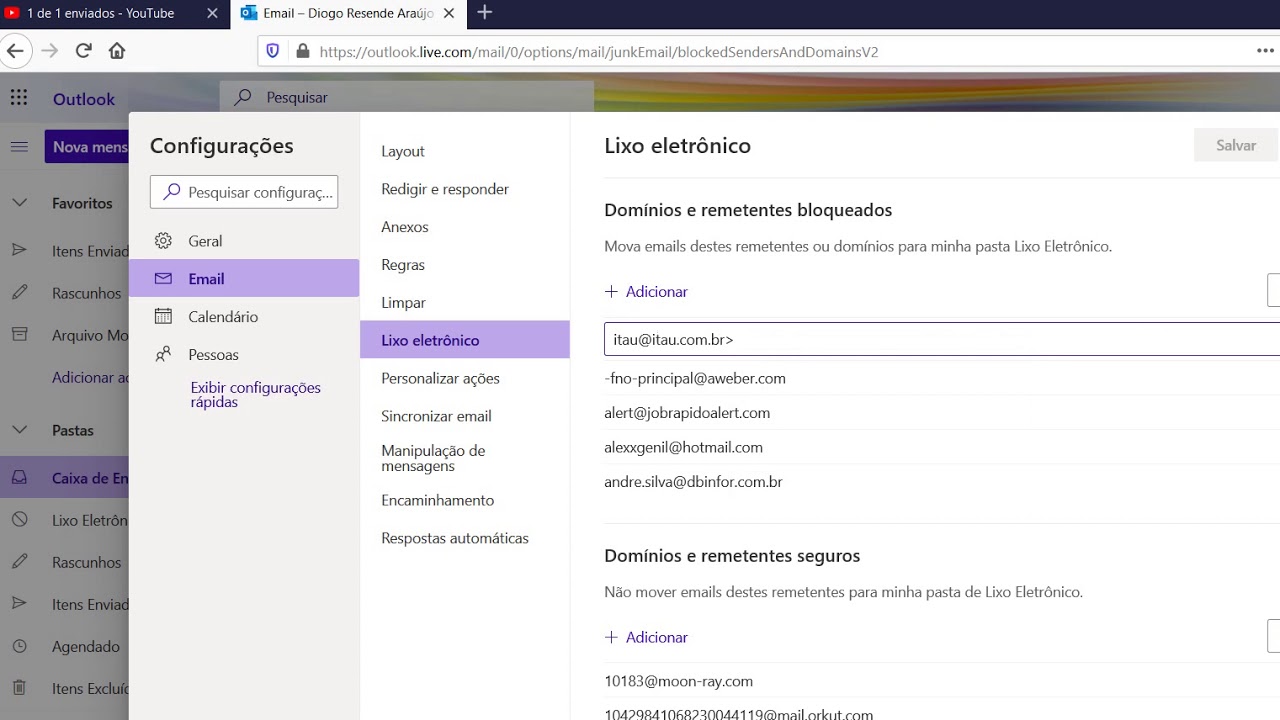Screen dimensions: 1280x720
Task: Click the Rascunhos pencil icon in Favoritos
Action: (x=19, y=293)
